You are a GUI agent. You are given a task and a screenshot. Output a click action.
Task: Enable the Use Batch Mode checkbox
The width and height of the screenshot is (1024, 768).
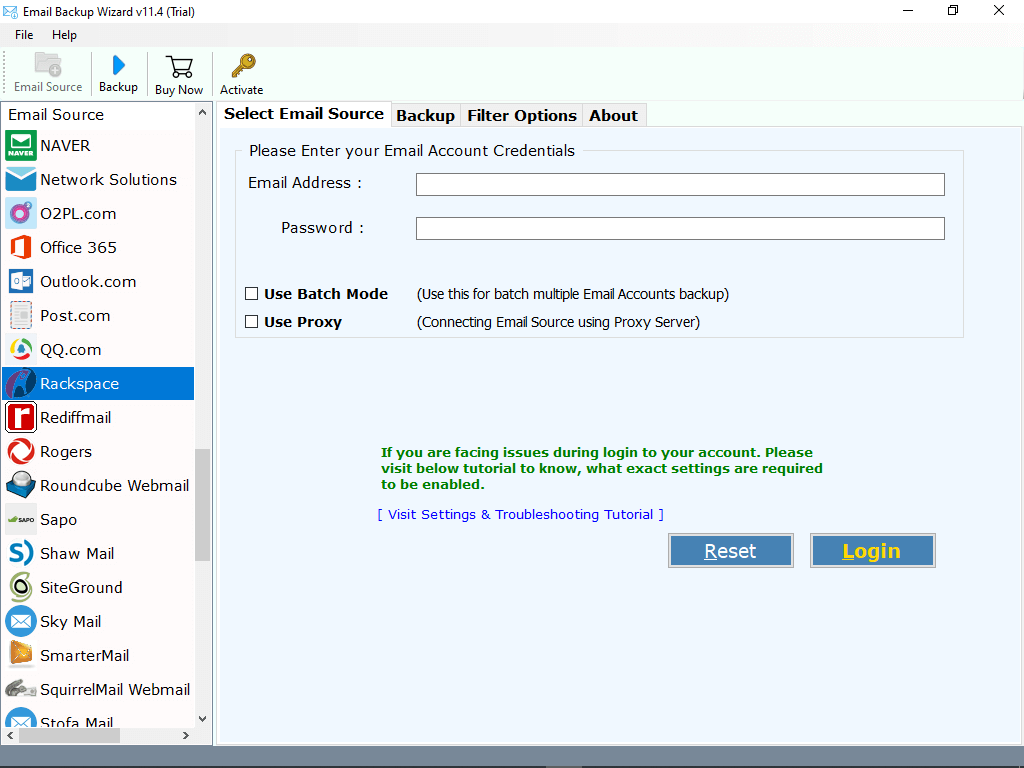tap(251, 294)
